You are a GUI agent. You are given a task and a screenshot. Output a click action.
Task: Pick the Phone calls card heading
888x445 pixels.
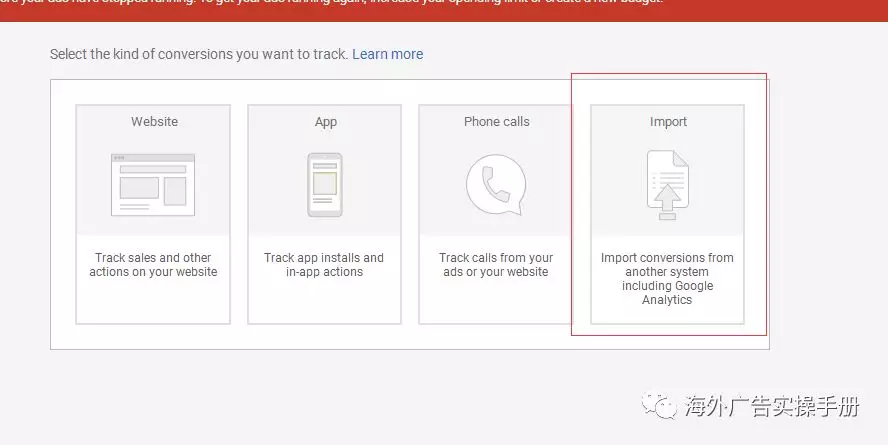click(496, 122)
